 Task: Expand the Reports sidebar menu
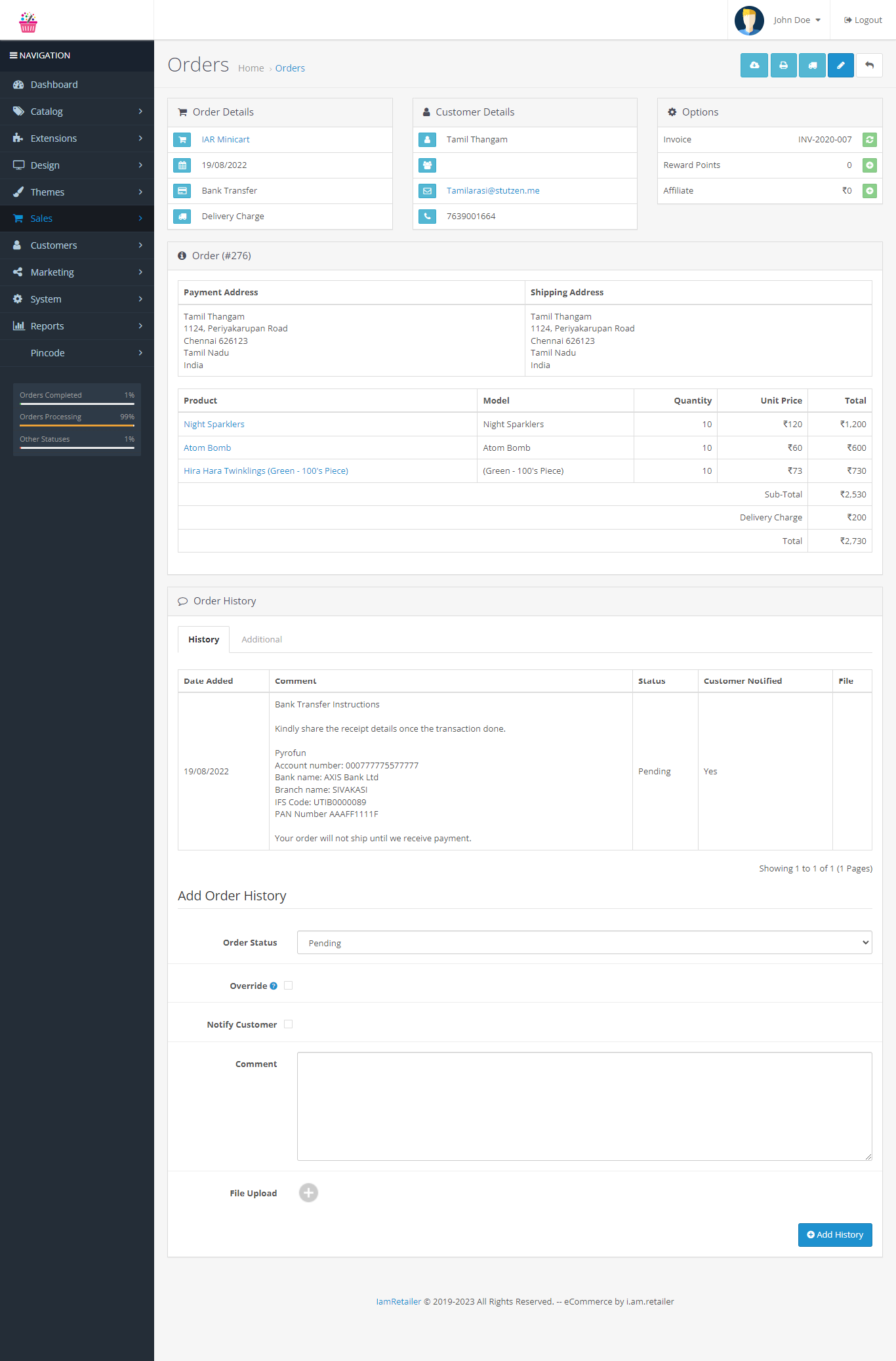(x=77, y=326)
